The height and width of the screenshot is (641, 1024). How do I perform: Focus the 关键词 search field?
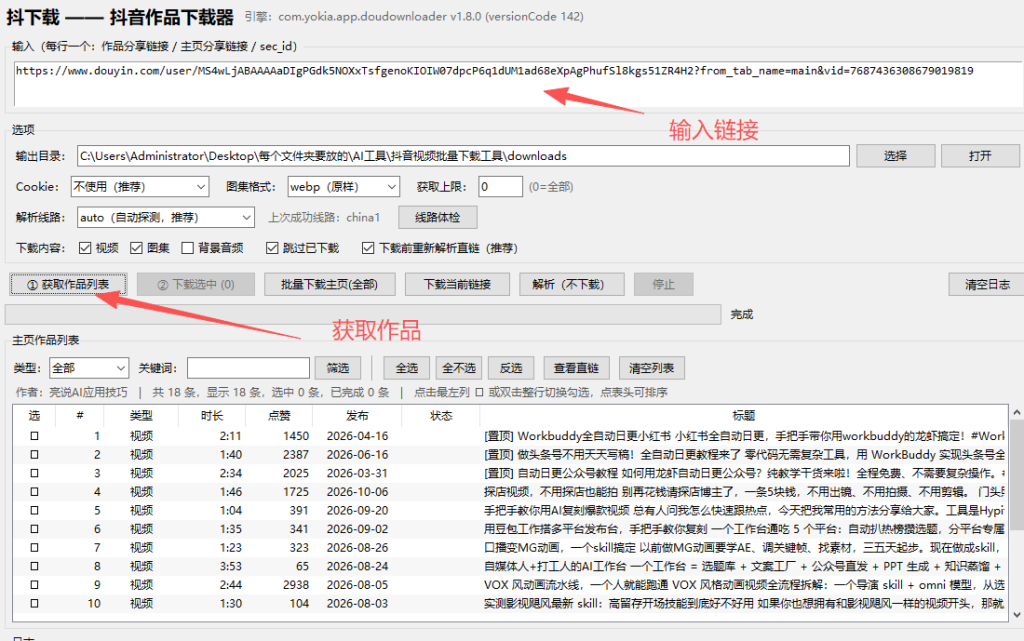click(x=248, y=368)
